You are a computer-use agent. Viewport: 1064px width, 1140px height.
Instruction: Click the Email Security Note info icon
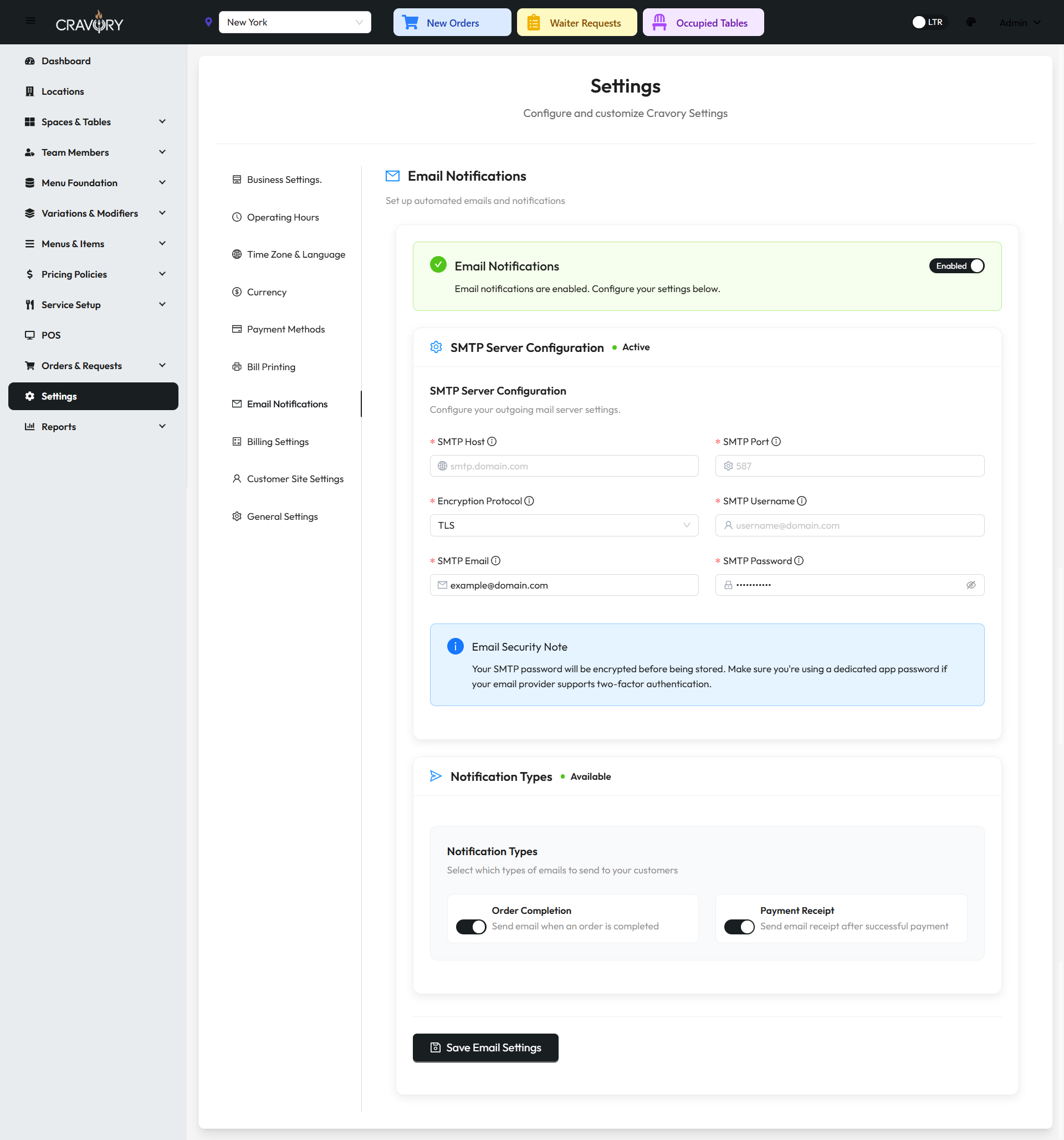[x=455, y=647]
